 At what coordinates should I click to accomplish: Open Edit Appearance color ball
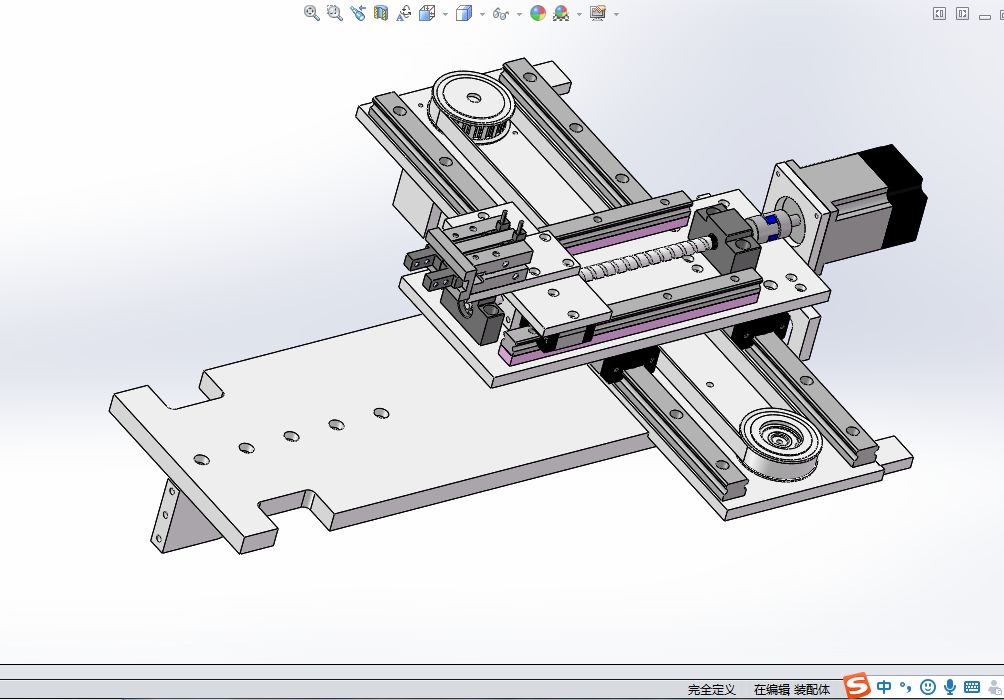pyautogui.click(x=538, y=13)
